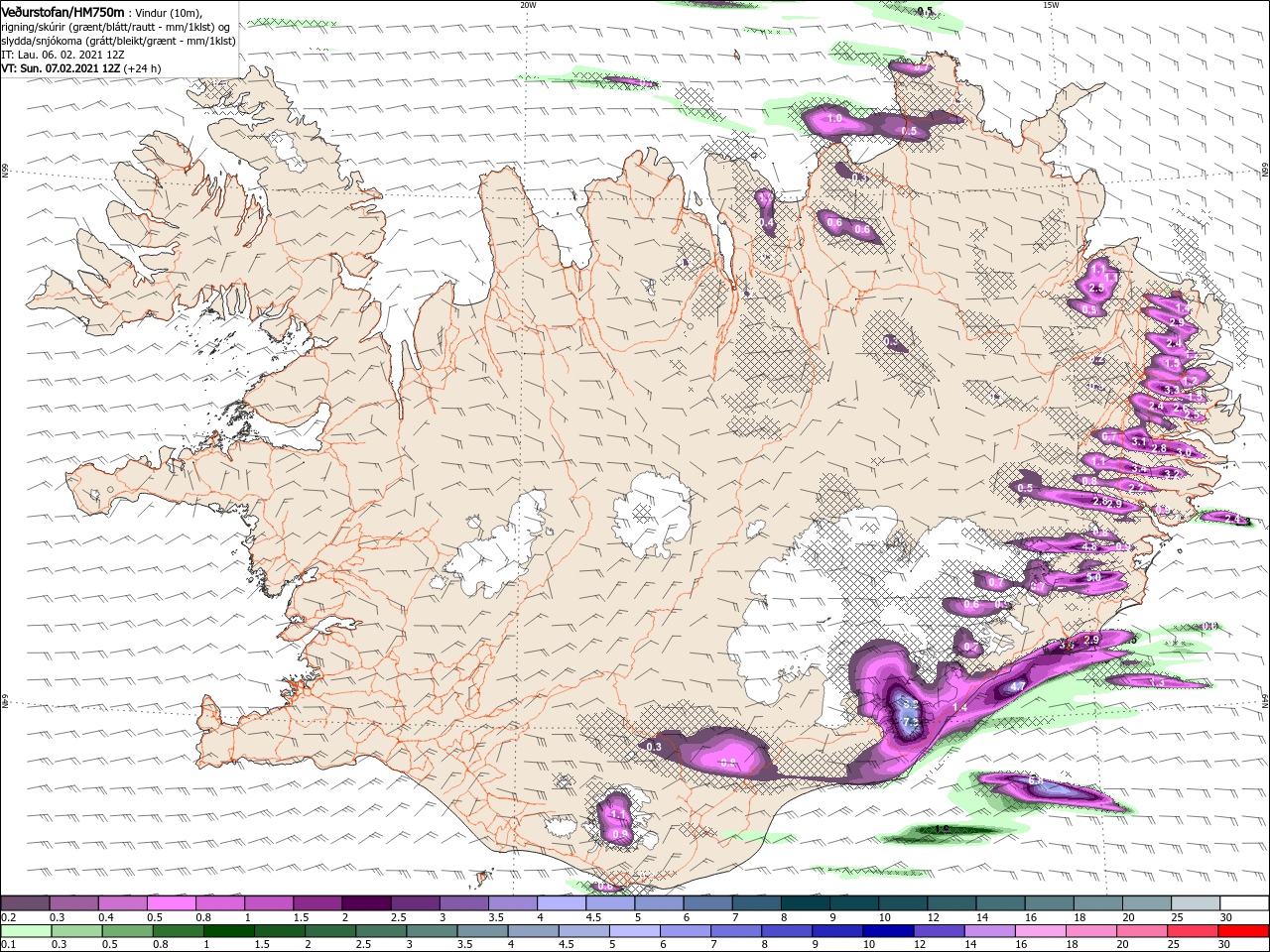
Task: Select the snow scale swatch between 4 and 4.5
Action: click(562, 903)
